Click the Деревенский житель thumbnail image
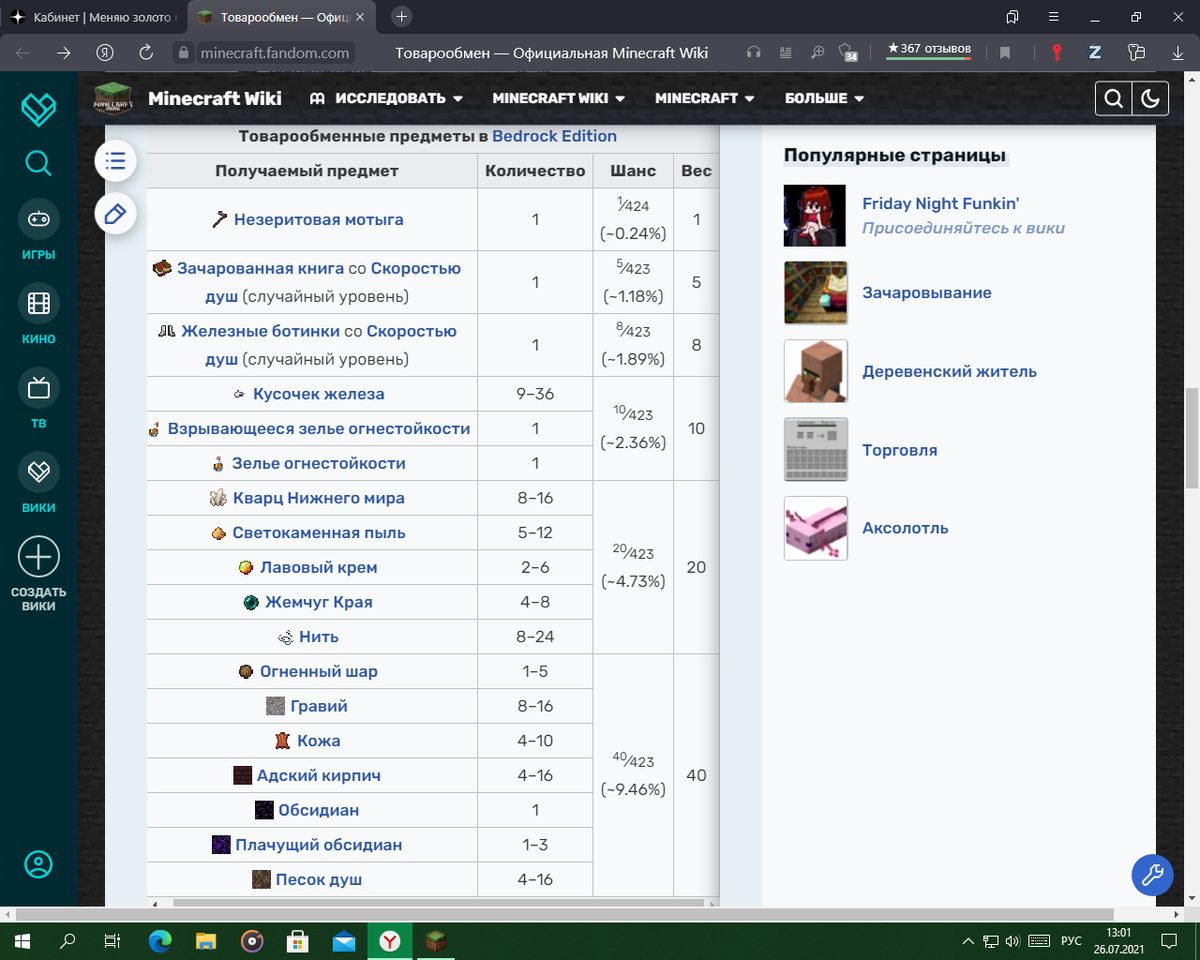The image size is (1200, 960). click(x=816, y=372)
